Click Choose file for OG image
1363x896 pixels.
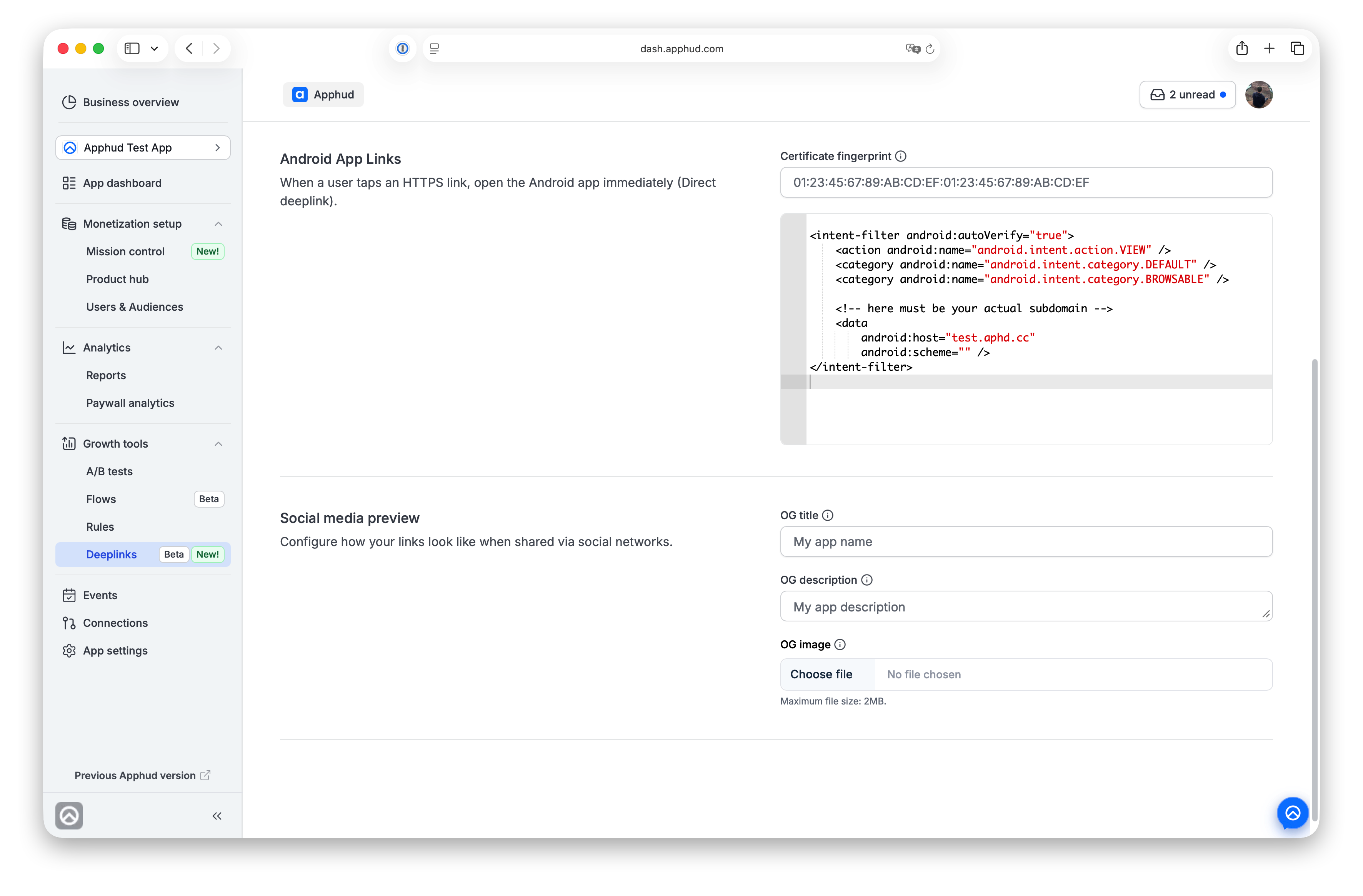tap(827, 674)
